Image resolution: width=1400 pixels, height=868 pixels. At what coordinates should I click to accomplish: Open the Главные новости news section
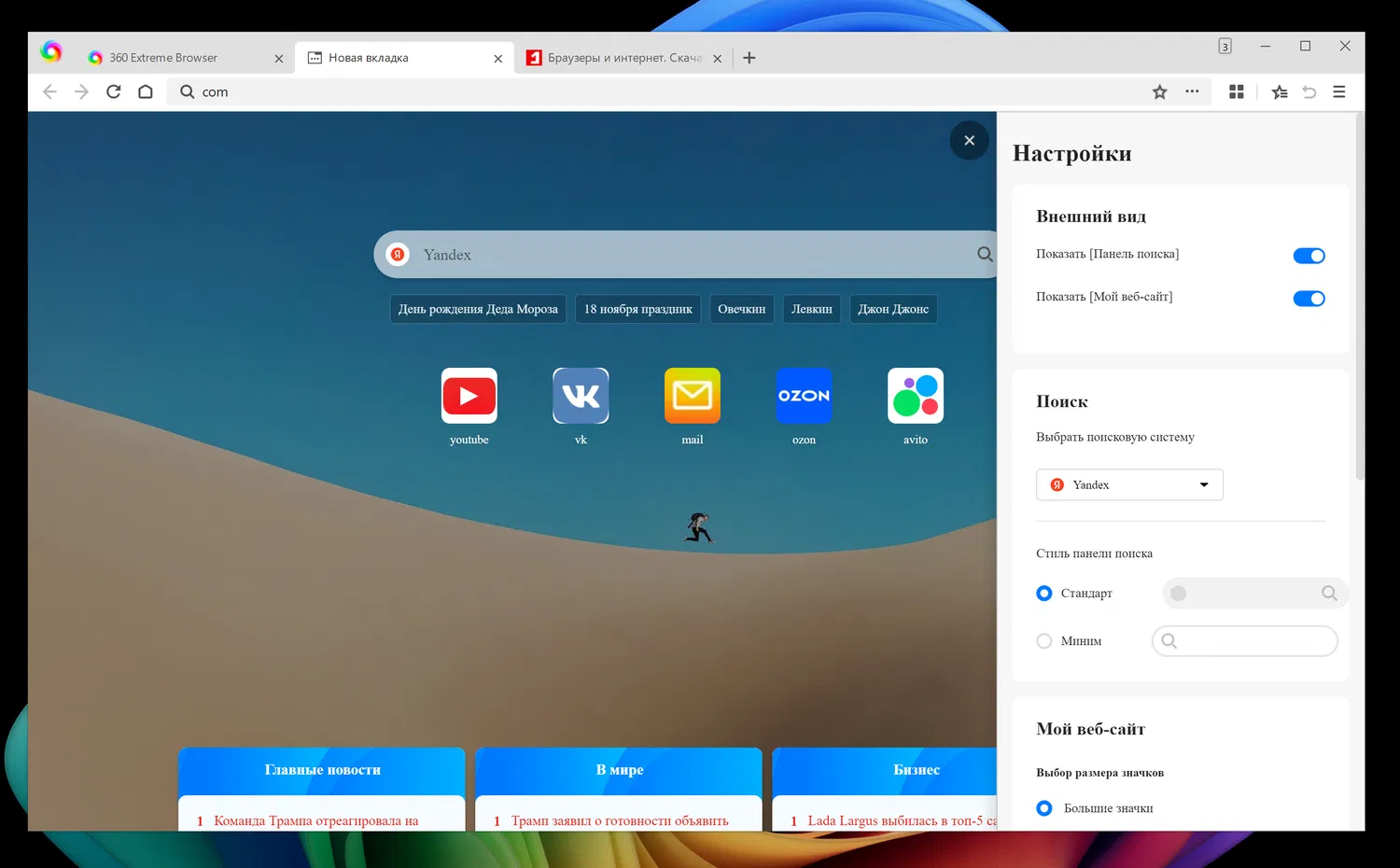coord(322,770)
